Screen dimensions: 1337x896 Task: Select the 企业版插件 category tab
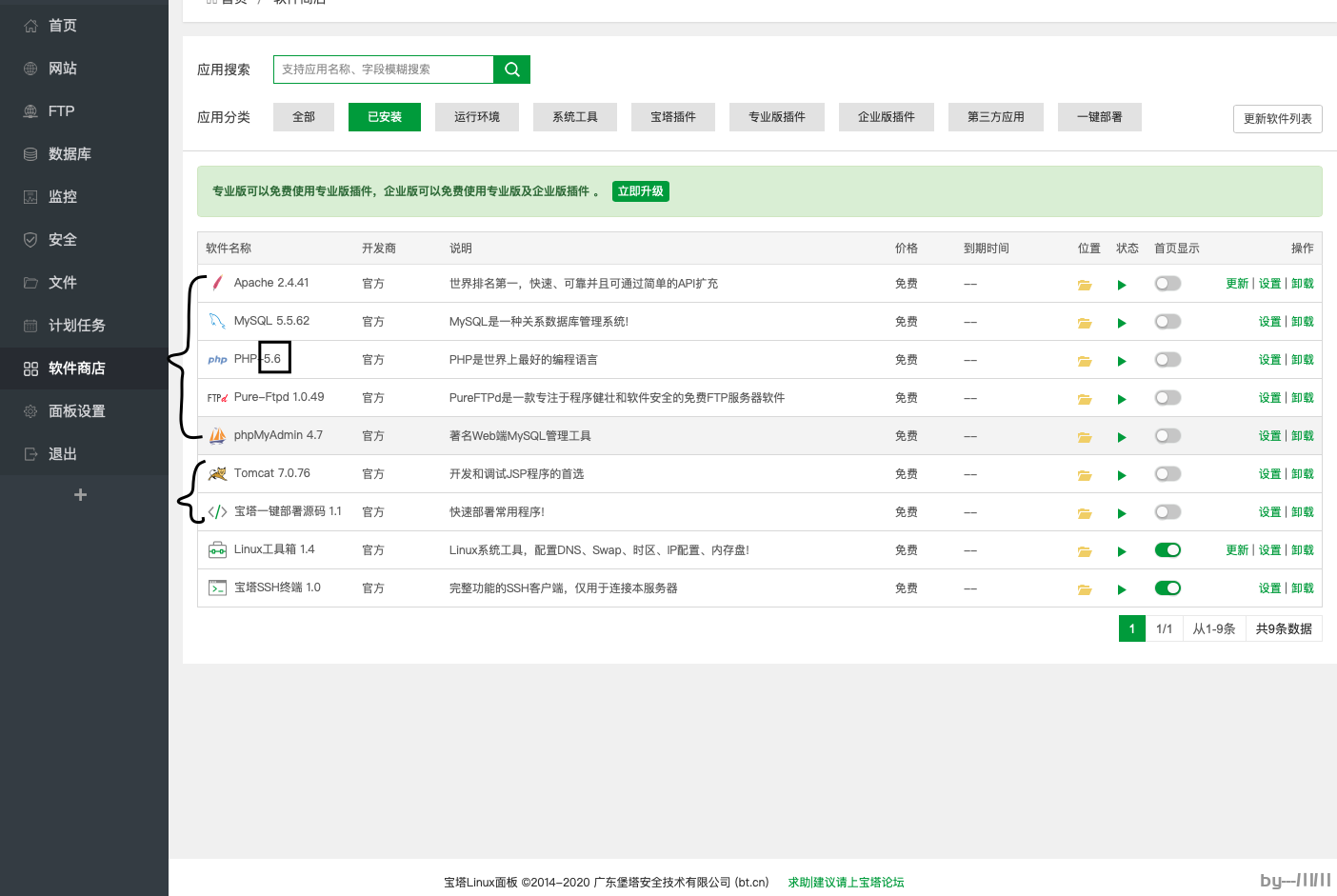pyautogui.click(x=887, y=117)
